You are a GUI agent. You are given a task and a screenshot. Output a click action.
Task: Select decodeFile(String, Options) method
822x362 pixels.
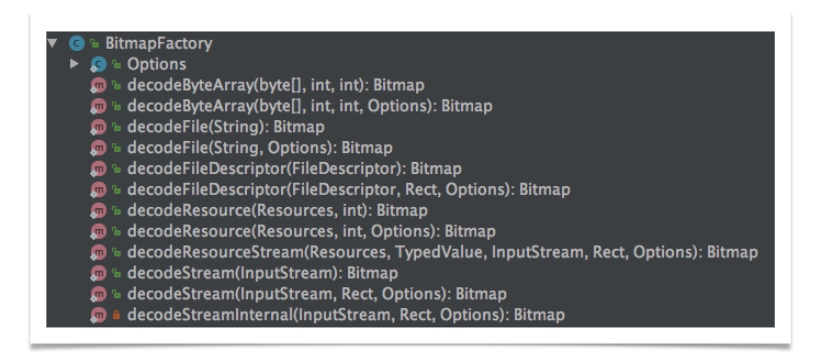[x=259, y=148]
